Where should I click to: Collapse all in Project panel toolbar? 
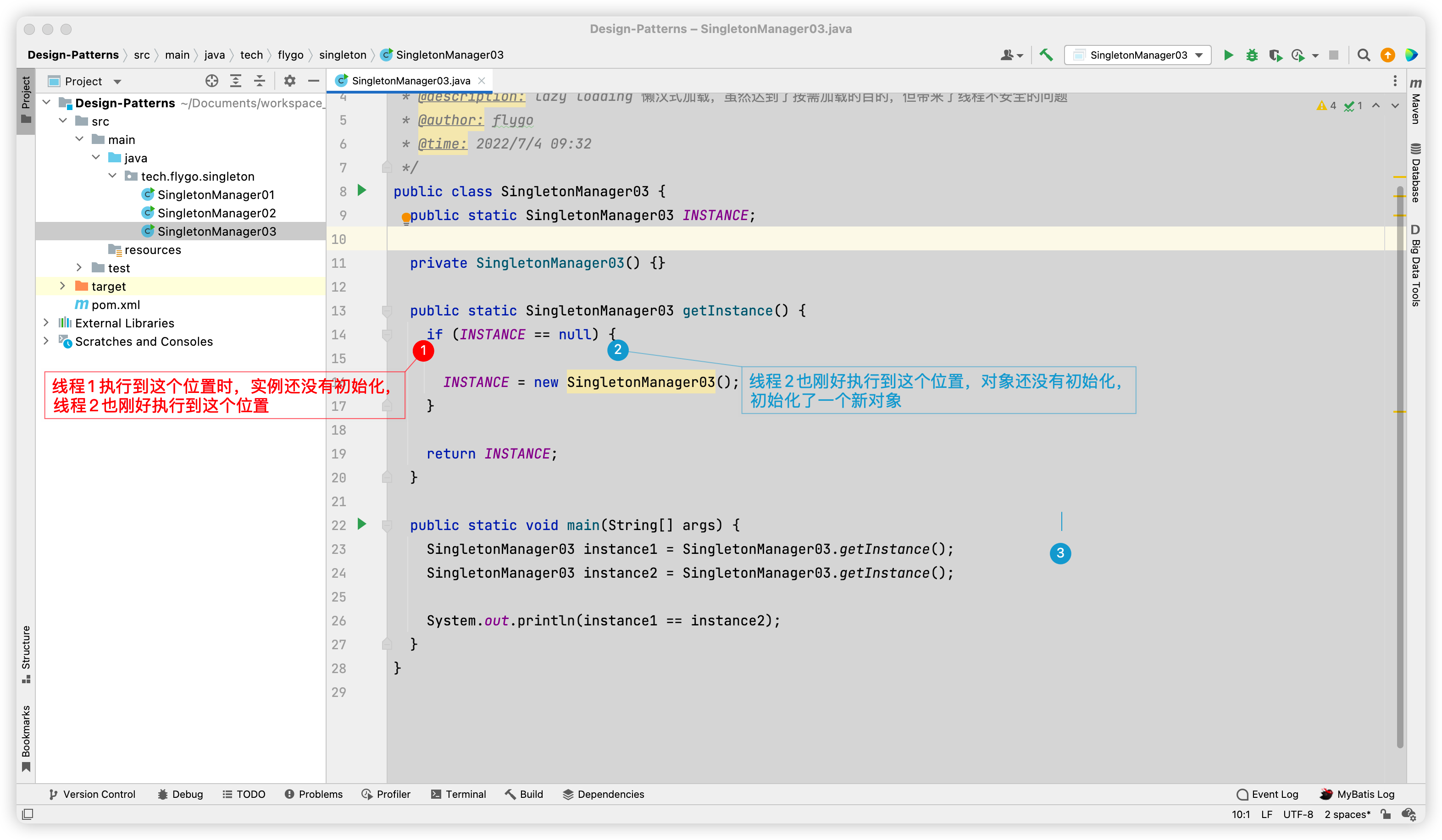pyautogui.click(x=260, y=81)
